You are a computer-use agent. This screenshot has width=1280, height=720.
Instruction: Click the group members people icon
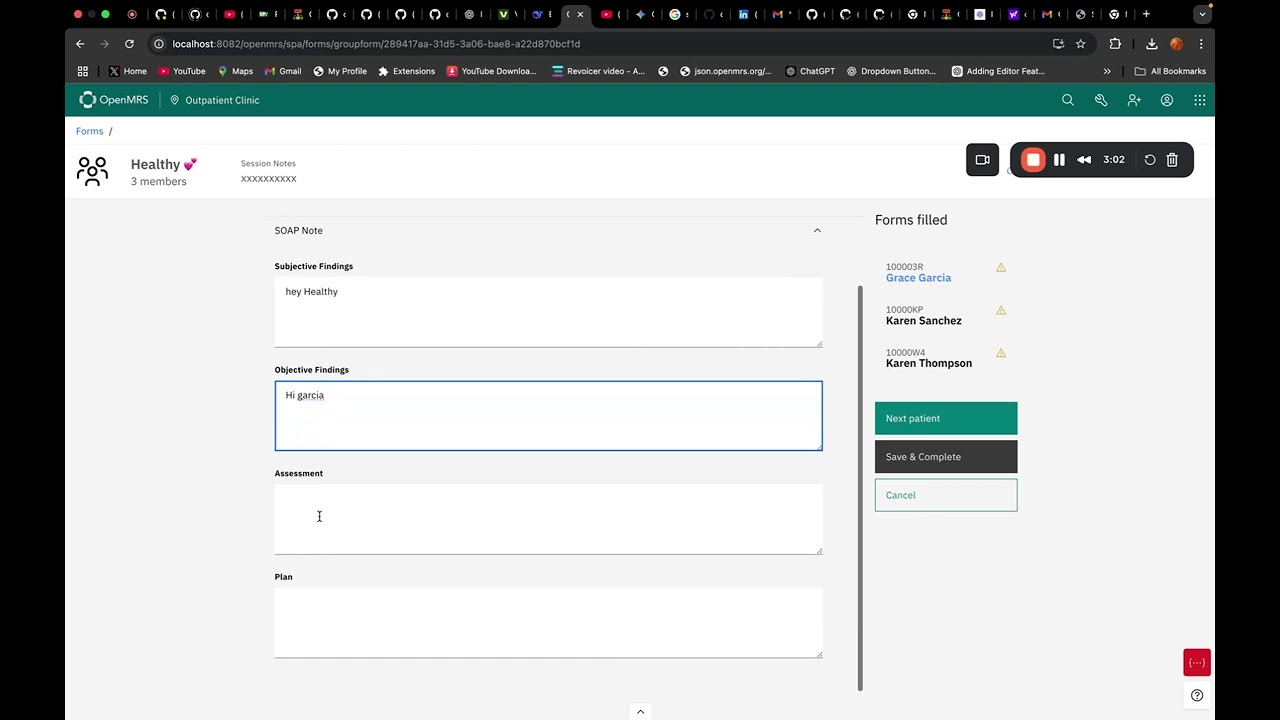pyautogui.click(x=92, y=171)
